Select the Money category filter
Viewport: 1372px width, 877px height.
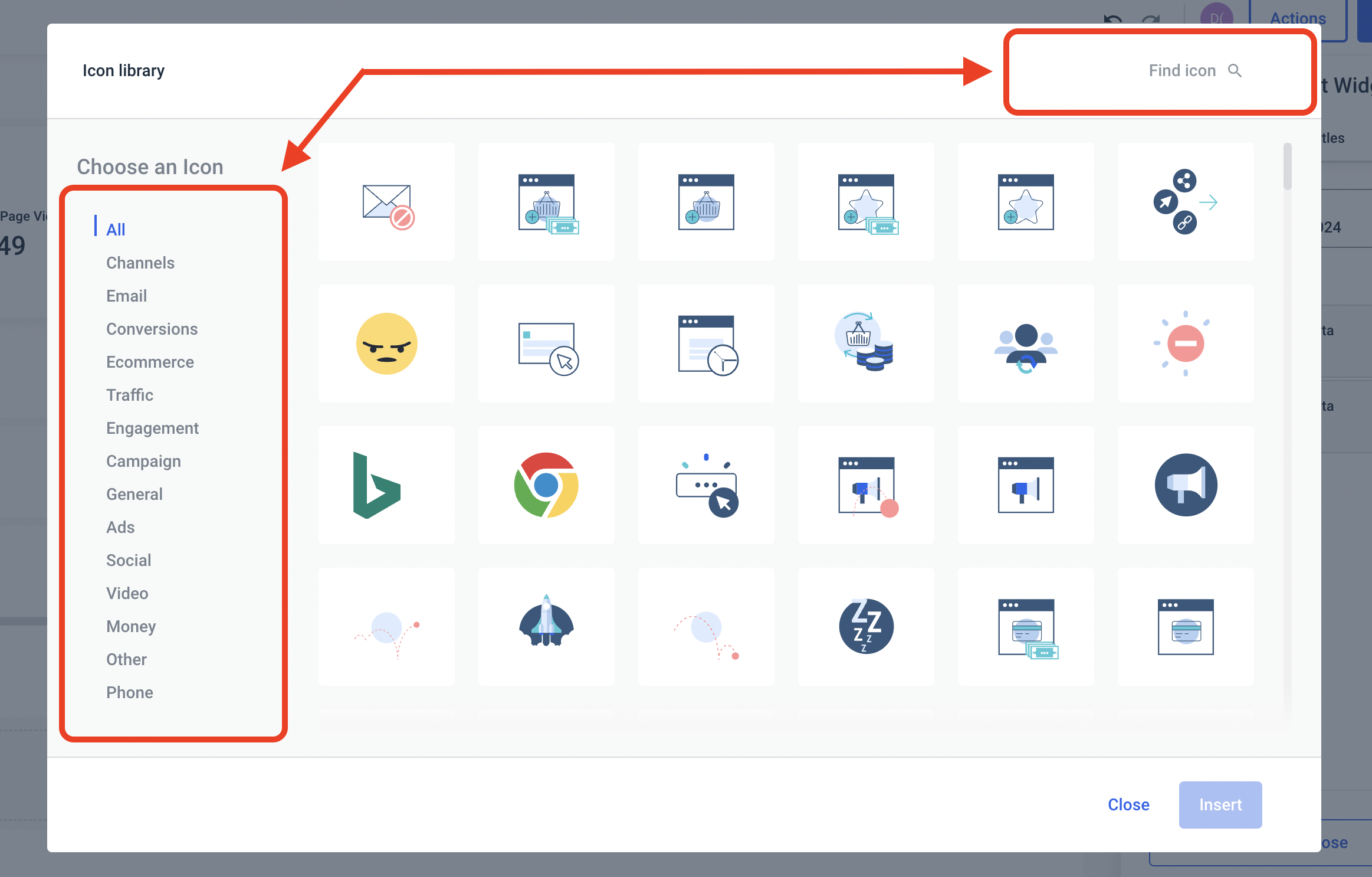tap(132, 626)
